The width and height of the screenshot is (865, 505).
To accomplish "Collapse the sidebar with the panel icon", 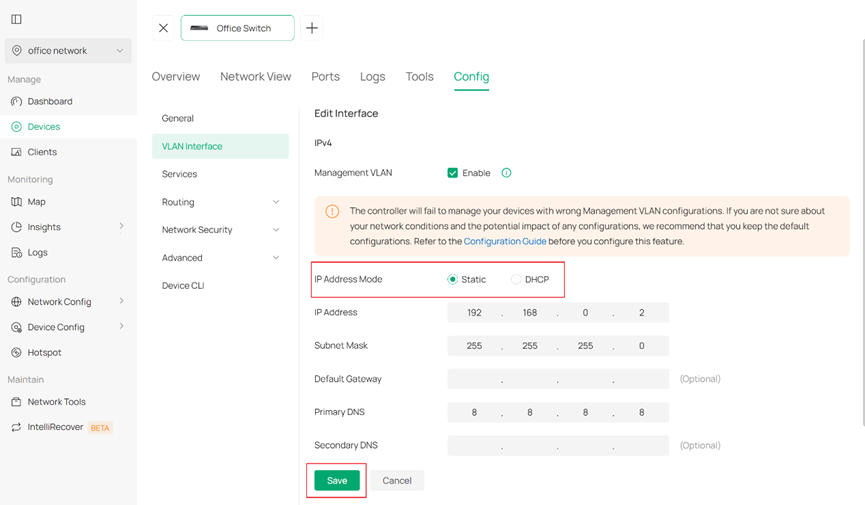I will 17,19.
